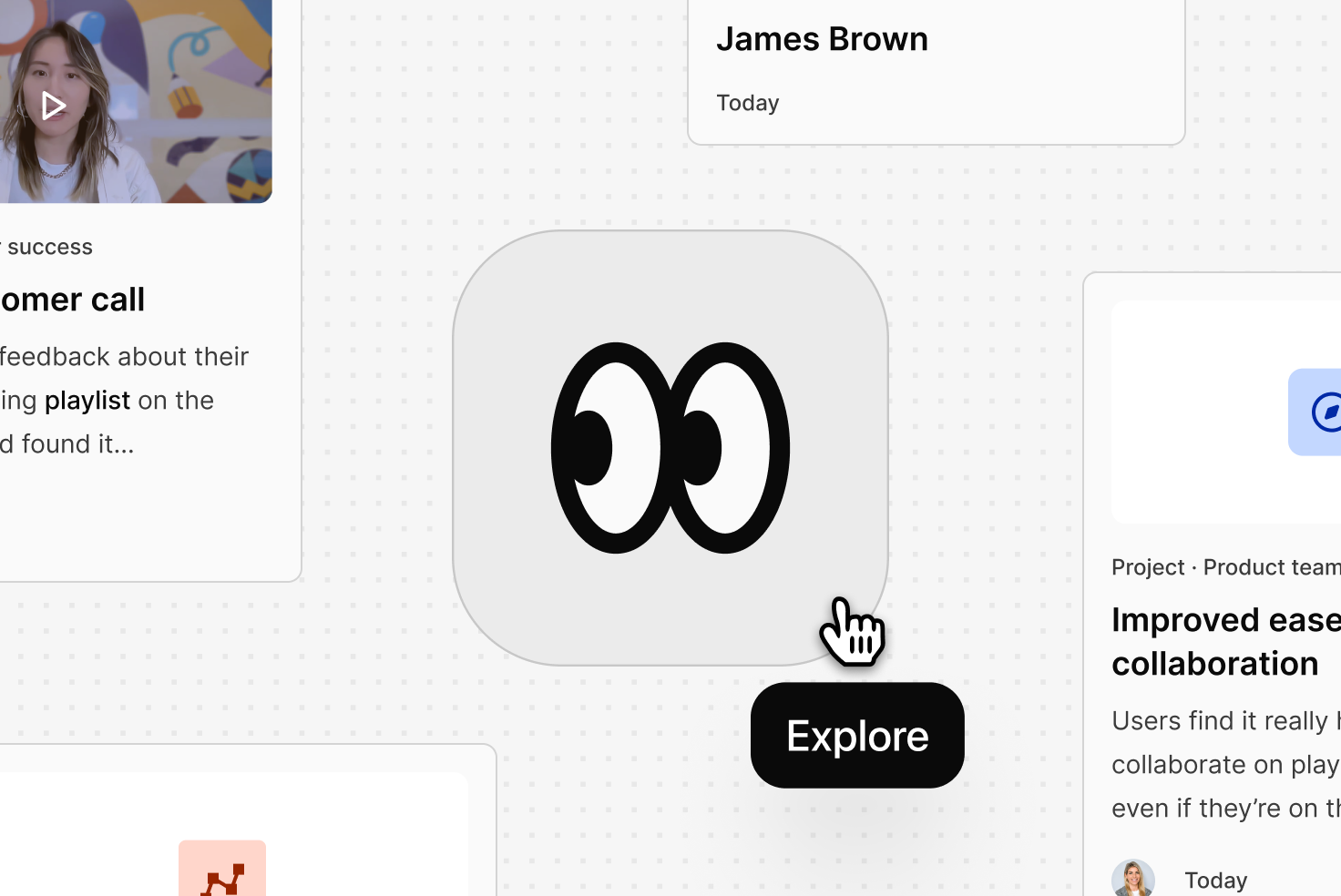Click the 'success' category label
The height and width of the screenshot is (896, 1341).
[x=50, y=247]
